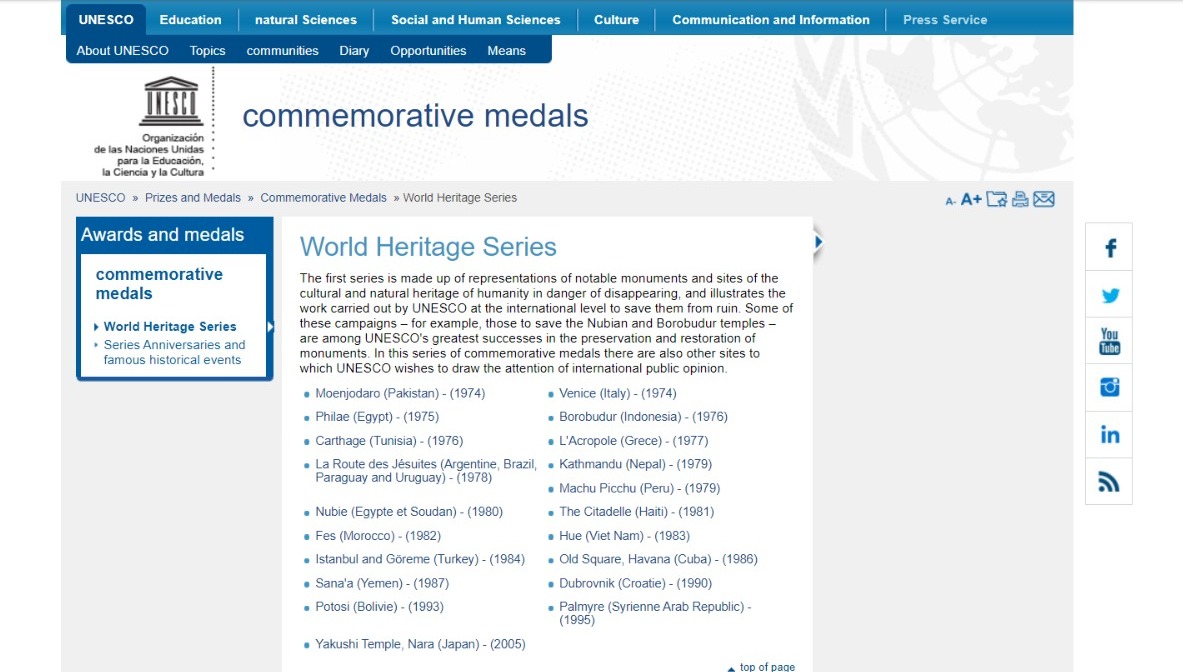Click the commemorative medals banner title
The image size is (1183, 672).
point(415,115)
